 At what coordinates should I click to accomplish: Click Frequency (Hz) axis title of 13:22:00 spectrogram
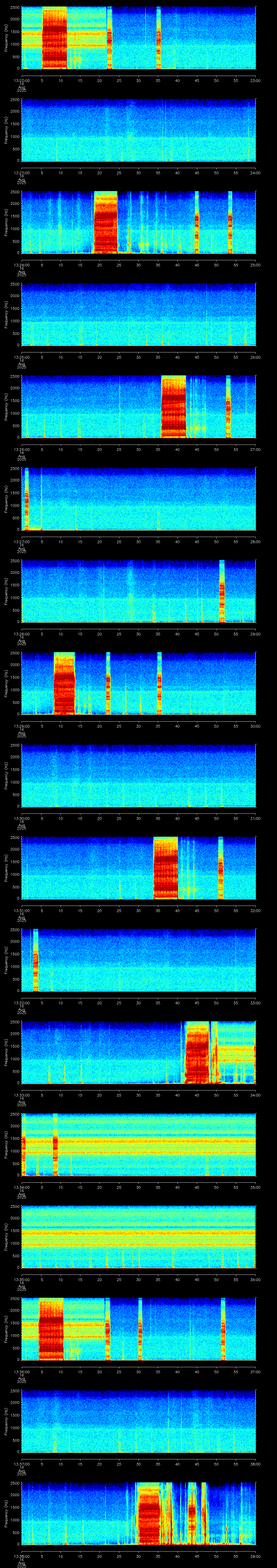click(x=6, y=38)
